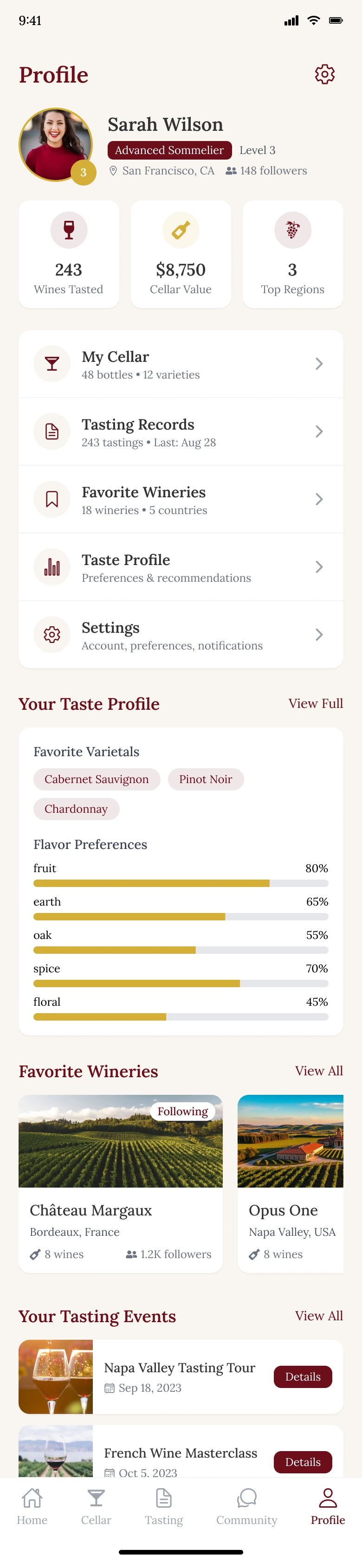The height and width of the screenshot is (1568, 362).
Task: Go to the Home tab
Action: click(32, 1506)
